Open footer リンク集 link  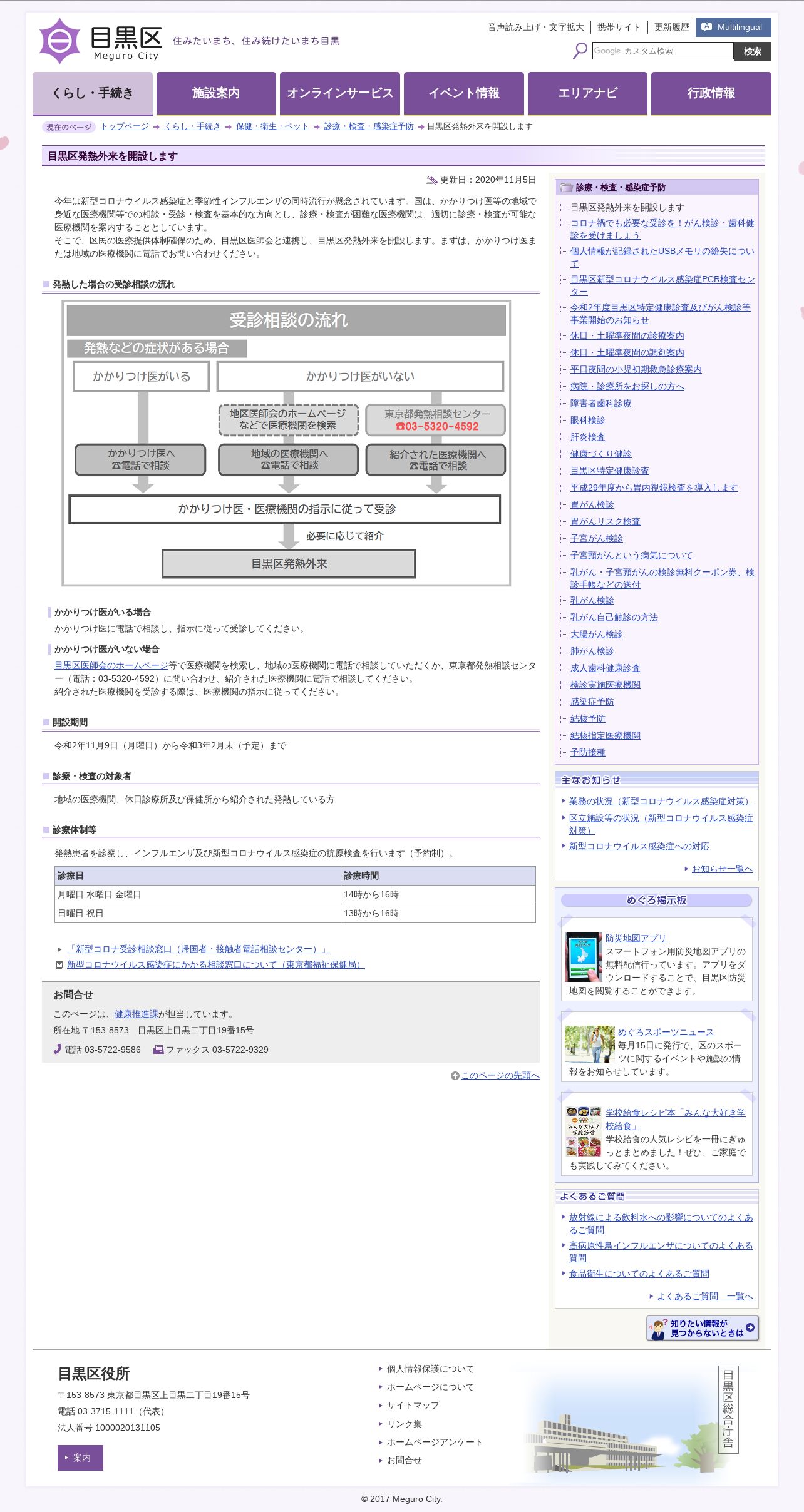(x=405, y=1424)
